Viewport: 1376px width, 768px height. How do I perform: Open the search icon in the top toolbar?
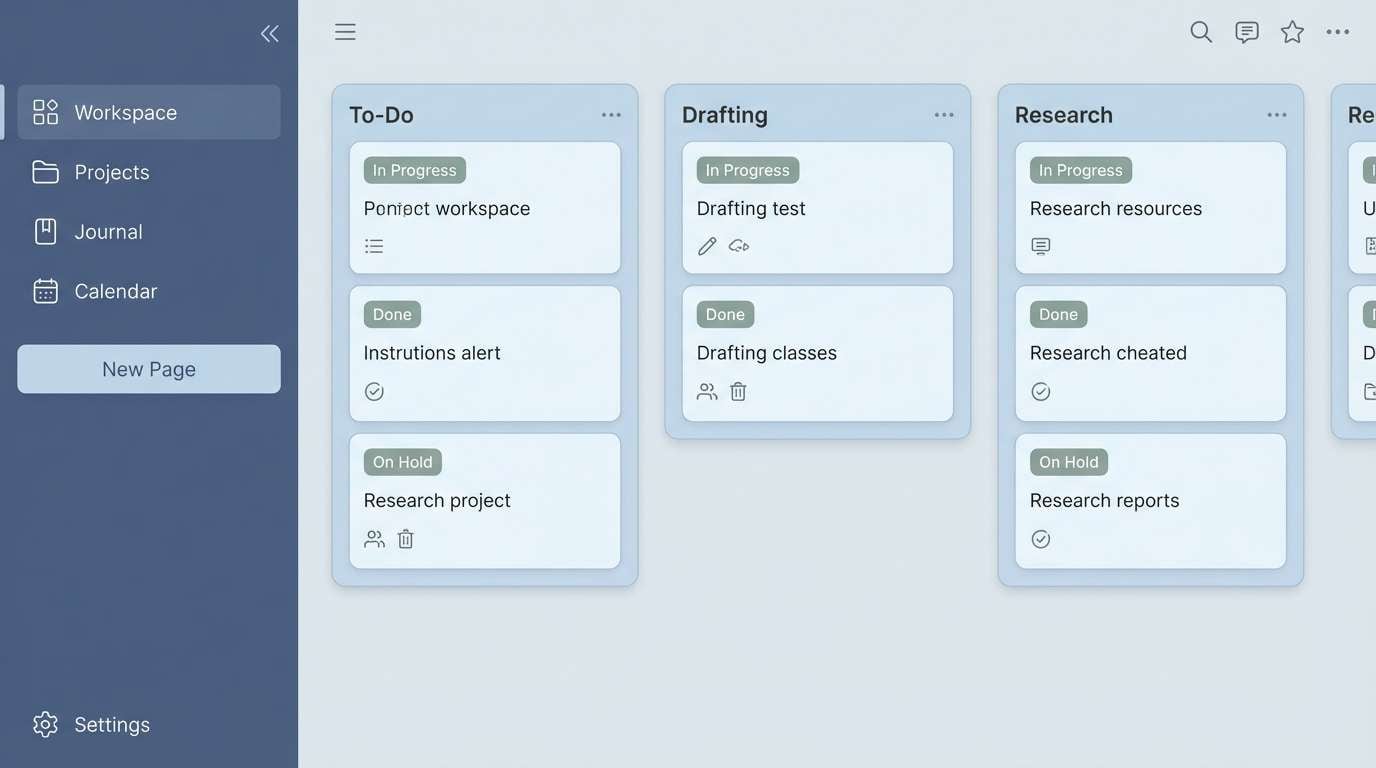1200,31
